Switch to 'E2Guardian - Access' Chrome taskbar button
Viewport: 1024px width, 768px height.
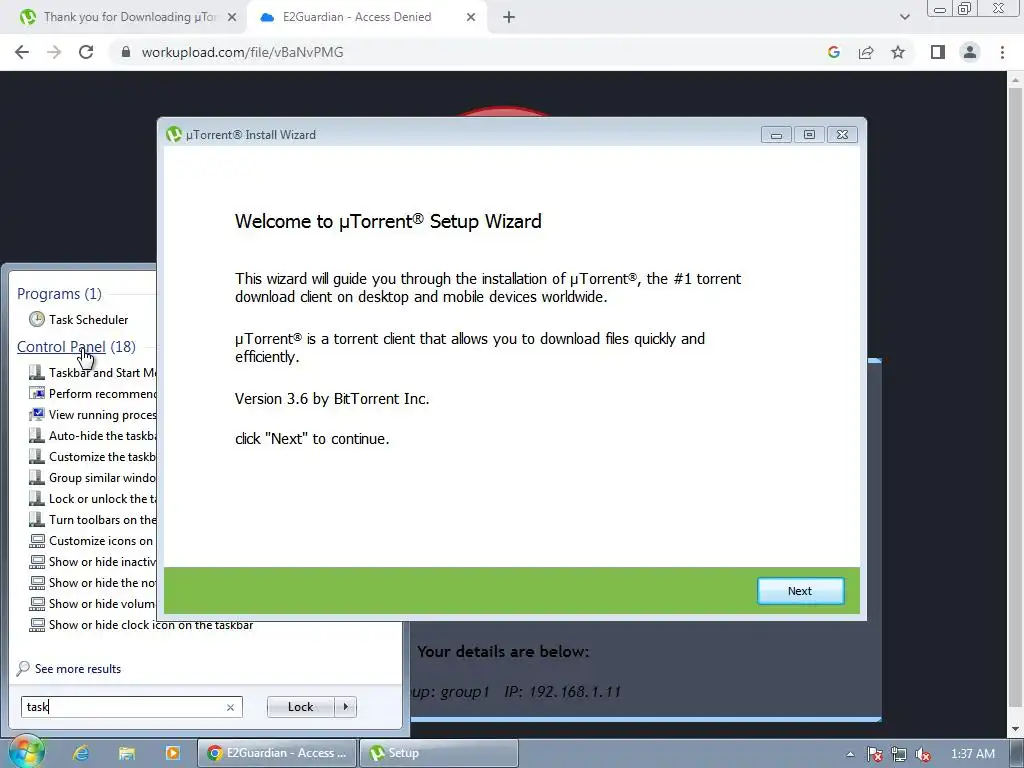(277, 753)
